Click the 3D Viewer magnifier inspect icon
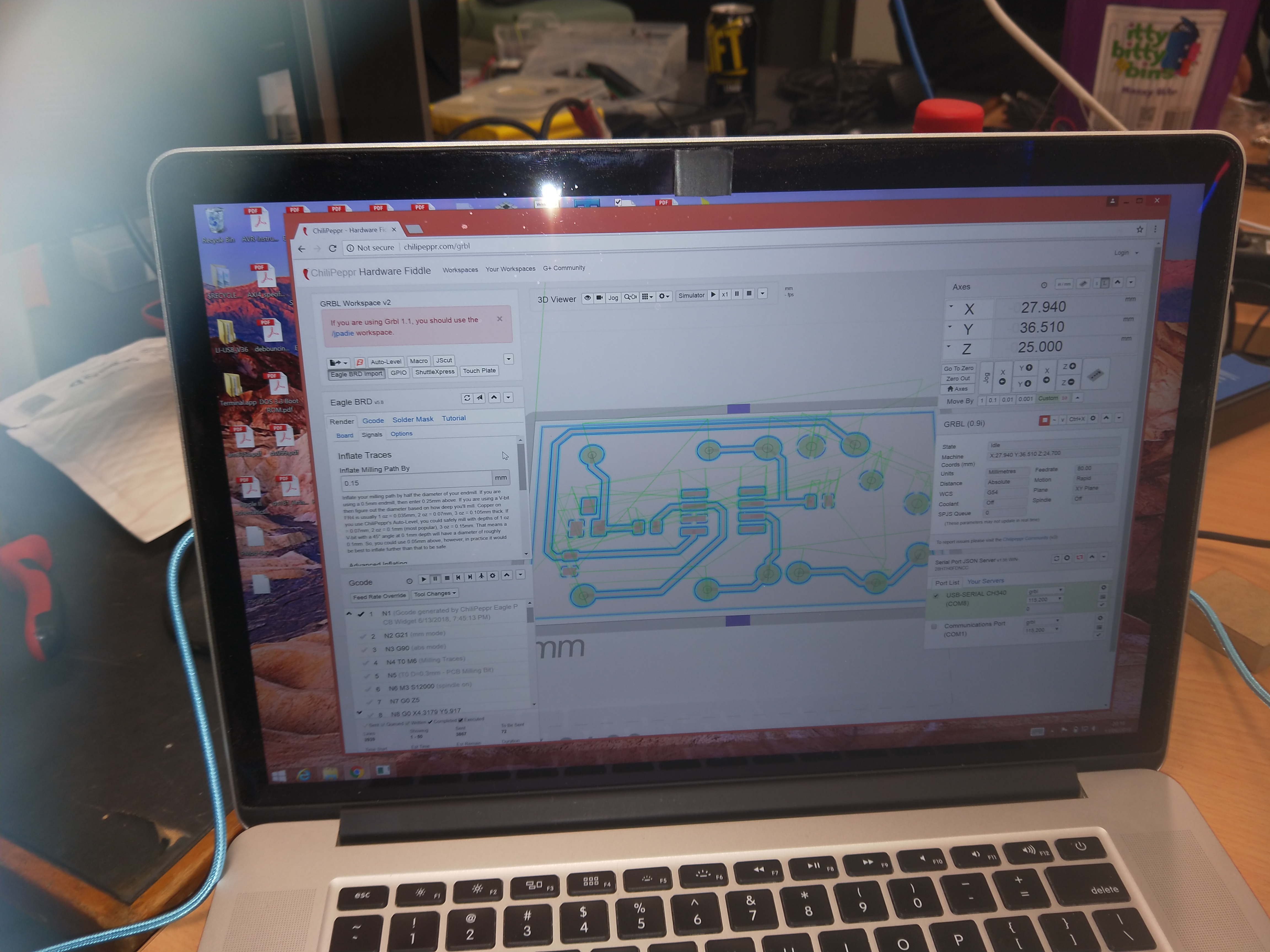1270x952 pixels. click(630, 297)
